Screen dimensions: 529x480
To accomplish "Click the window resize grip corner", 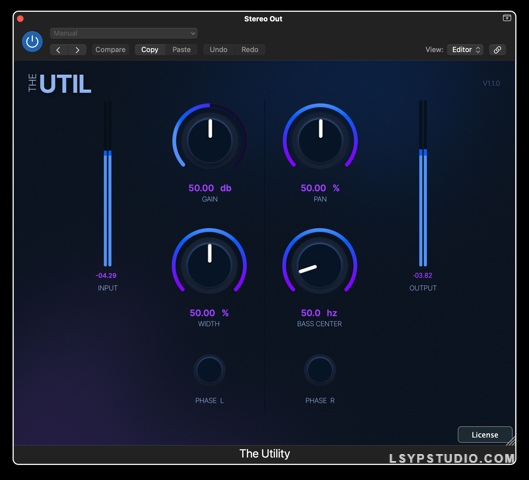I will (x=511, y=441).
